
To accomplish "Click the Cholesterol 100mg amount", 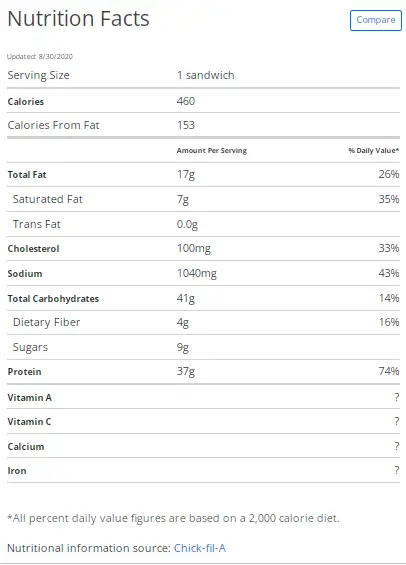I will point(193,249).
